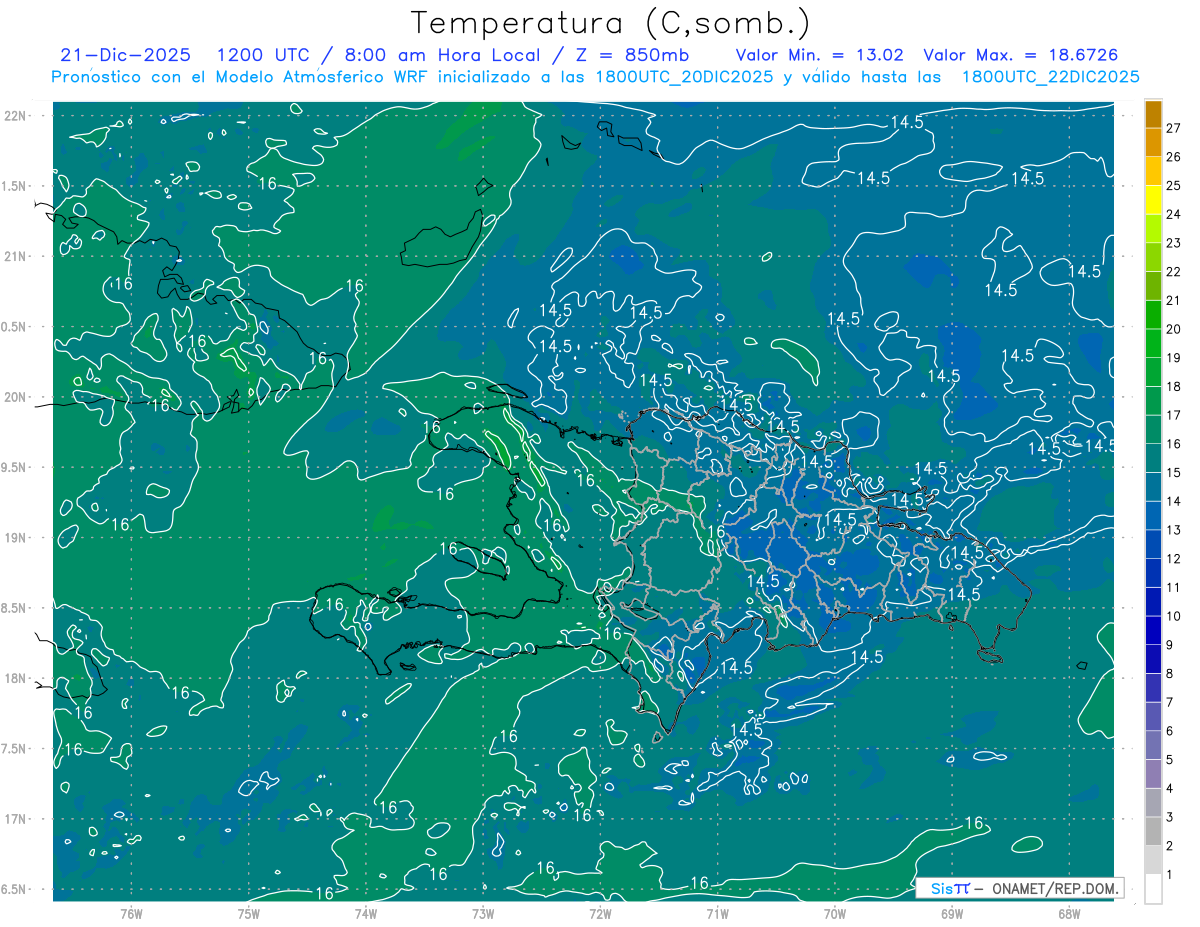Image resolution: width=1200 pixels, height=927 pixels.
Task: Click the 21N latitude axis label
Action: click(x=17, y=256)
